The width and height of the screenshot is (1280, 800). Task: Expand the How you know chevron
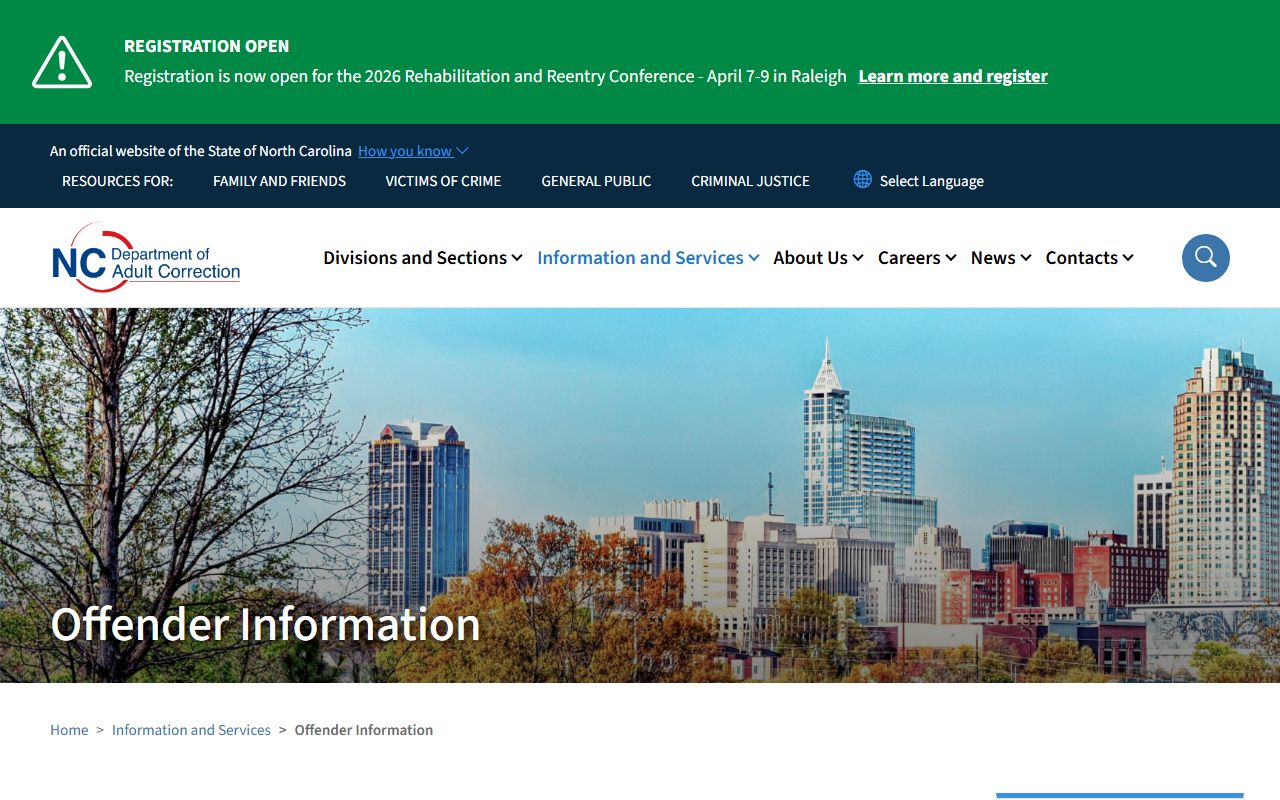(462, 151)
